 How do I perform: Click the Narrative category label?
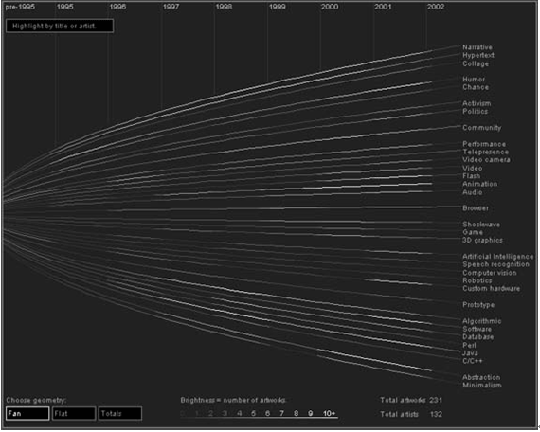click(477, 47)
